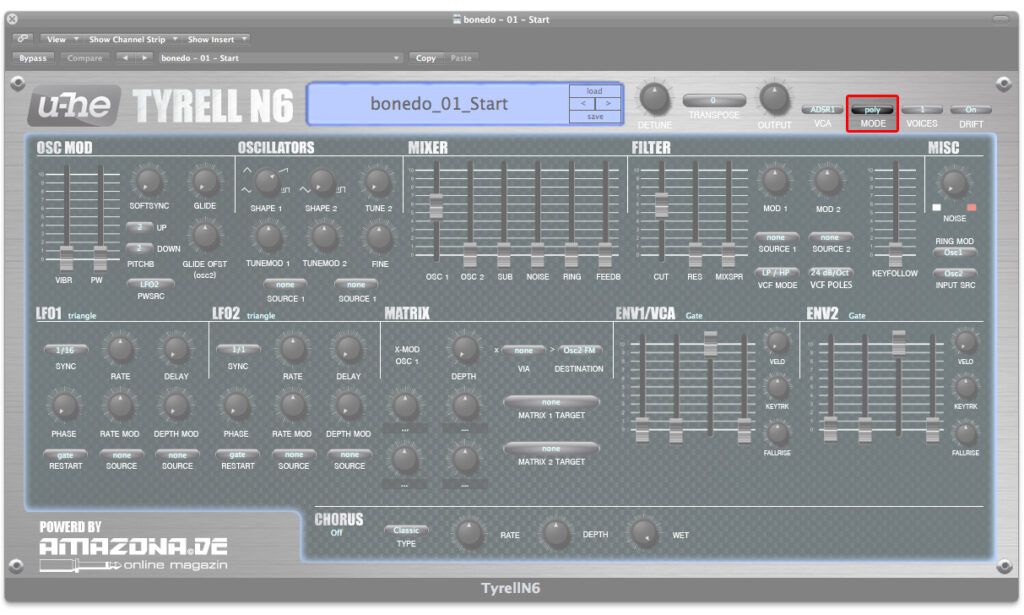Click the LFO1 PHASE knob

coord(64,406)
